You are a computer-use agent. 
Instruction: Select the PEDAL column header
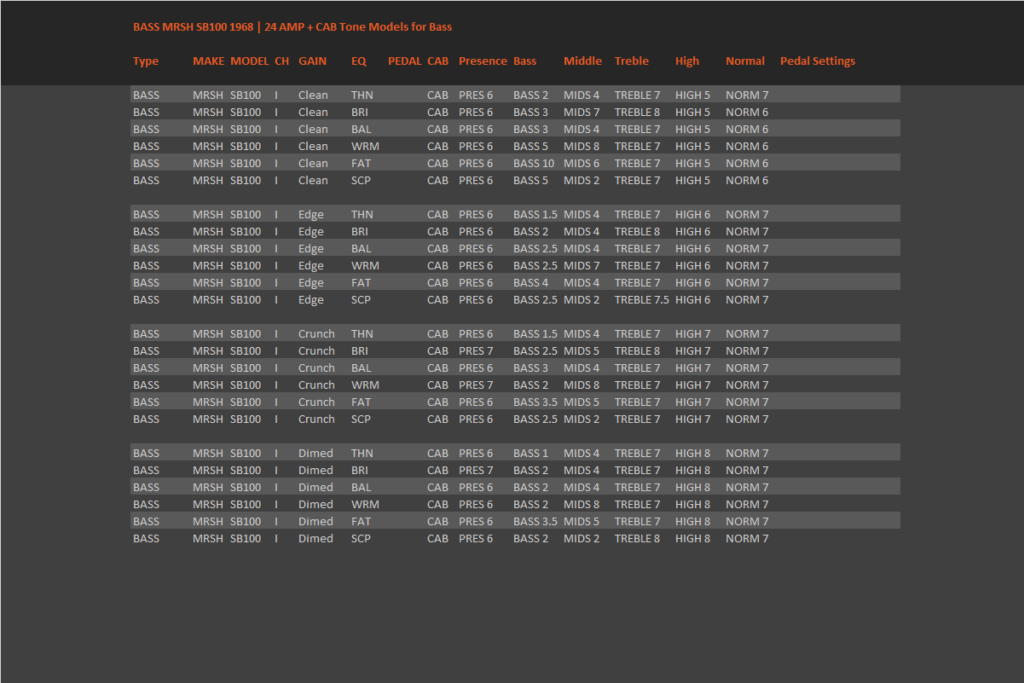405,61
